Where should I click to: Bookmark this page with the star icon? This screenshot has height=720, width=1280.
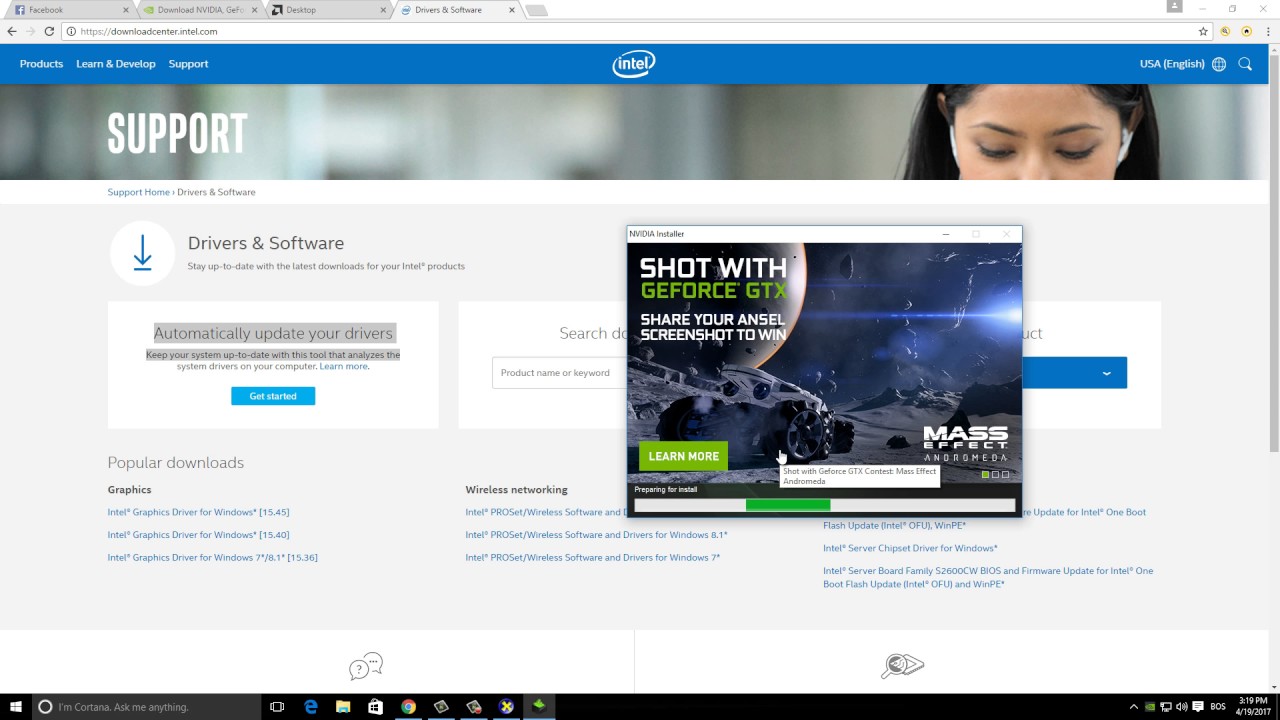click(x=1204, y=31)
